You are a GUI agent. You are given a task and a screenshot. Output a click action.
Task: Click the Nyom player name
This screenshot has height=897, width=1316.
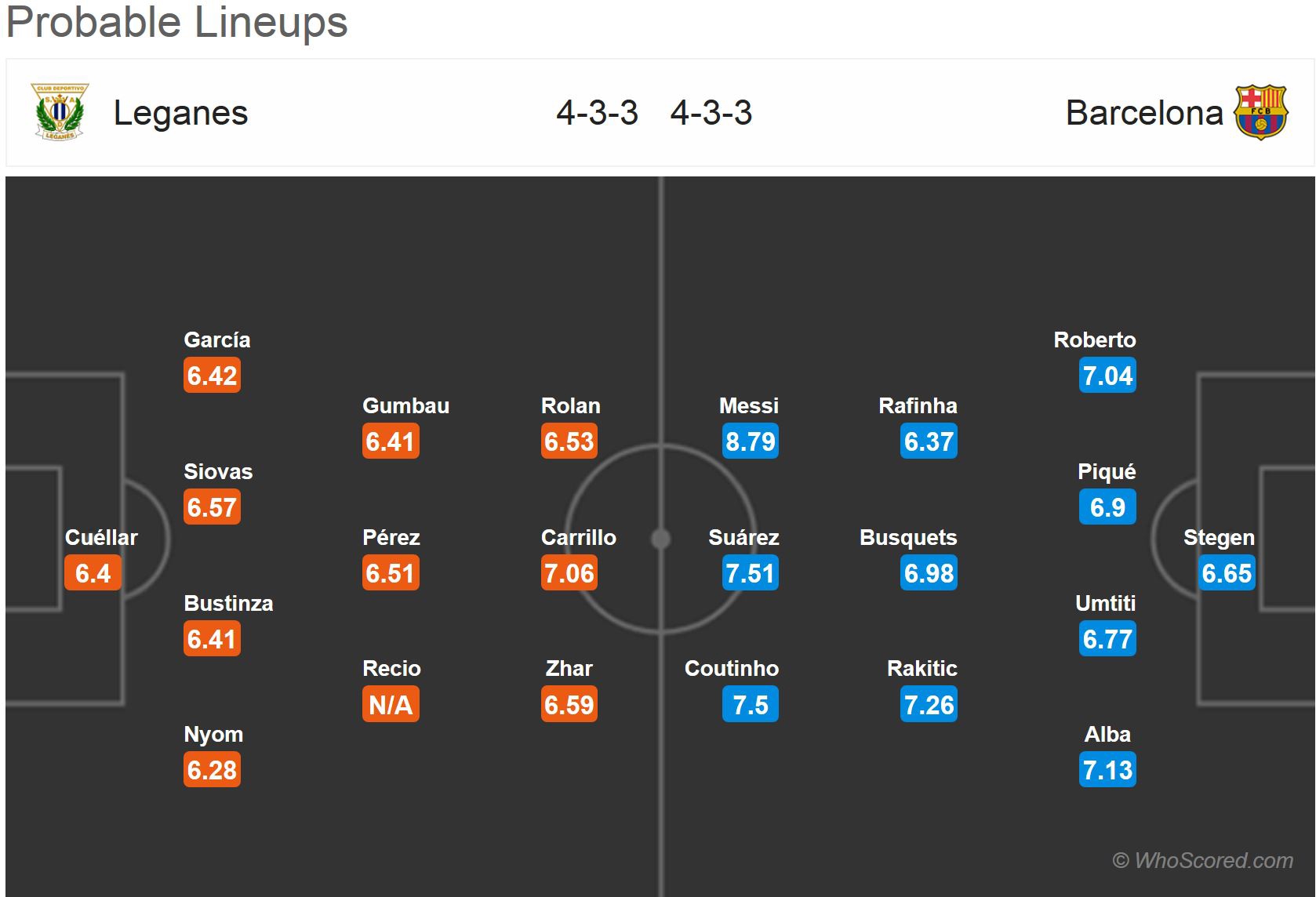coord(213,735)
